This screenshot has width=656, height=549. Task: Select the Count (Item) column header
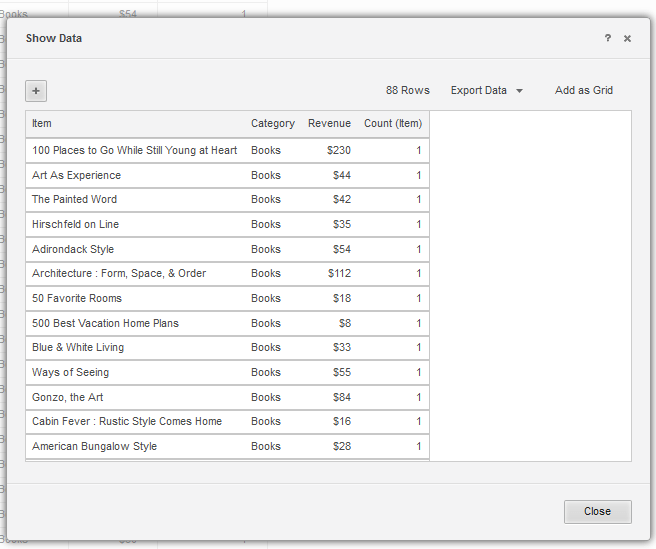(392, 124)
